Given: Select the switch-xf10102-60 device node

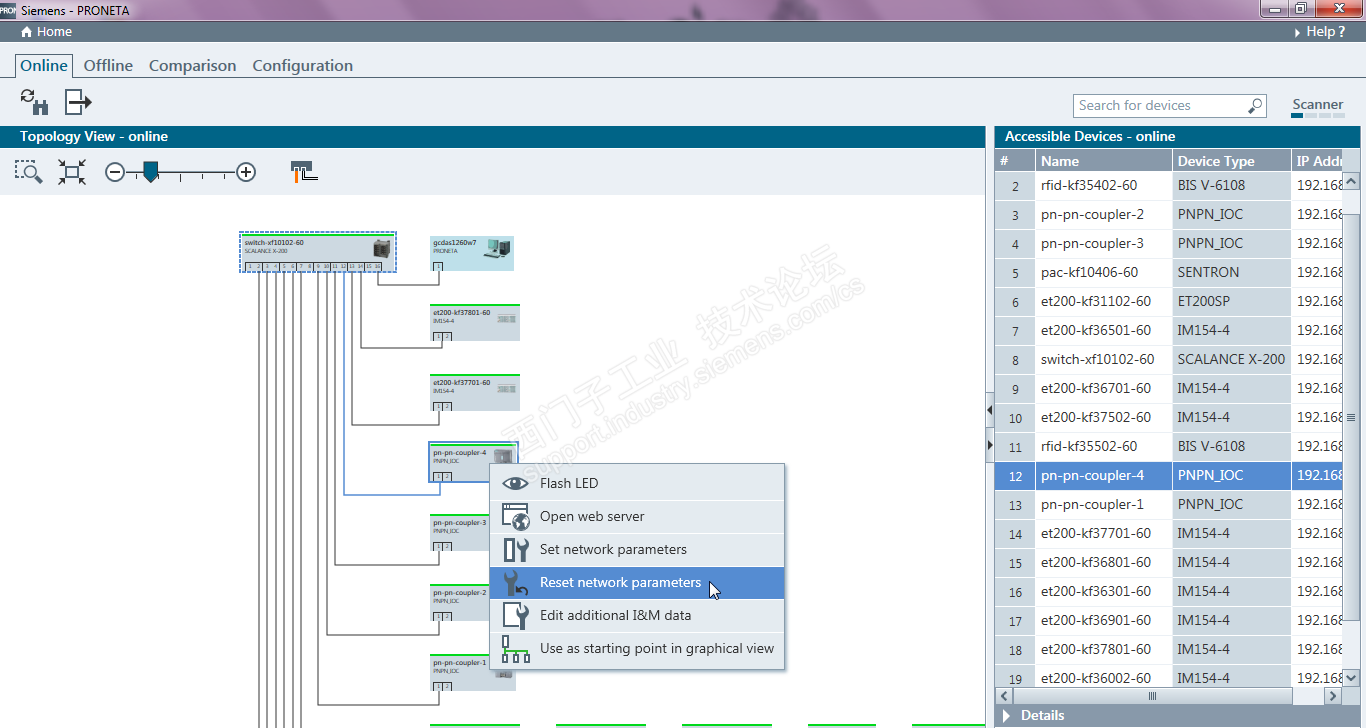Looking at the screenshot, I should 318,252.
